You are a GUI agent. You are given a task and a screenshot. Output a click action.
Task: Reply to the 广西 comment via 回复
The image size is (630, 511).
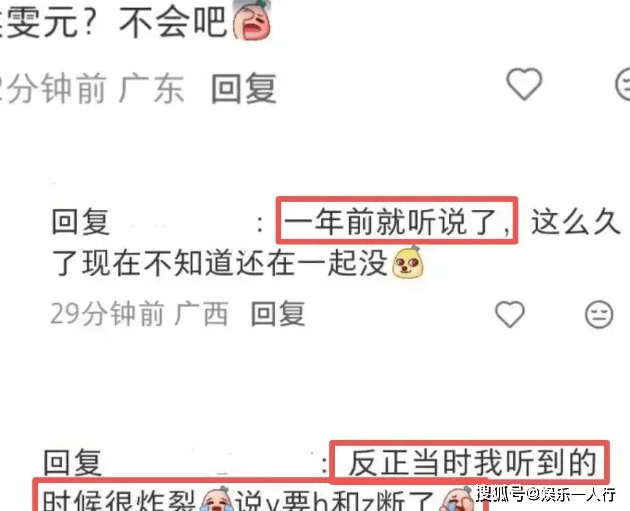[x=278, y=314]
